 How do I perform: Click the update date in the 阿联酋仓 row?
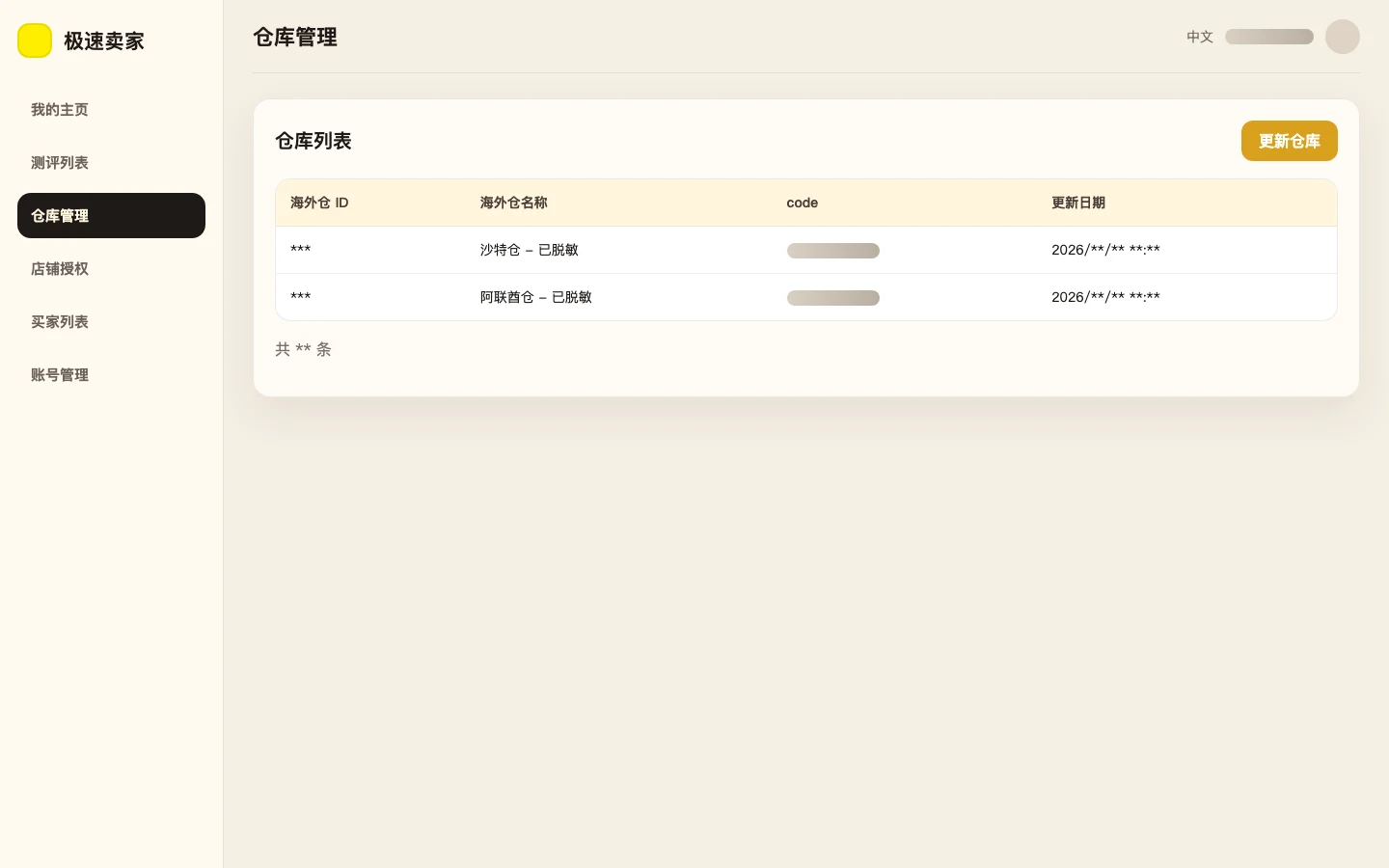pos(1105,297)
